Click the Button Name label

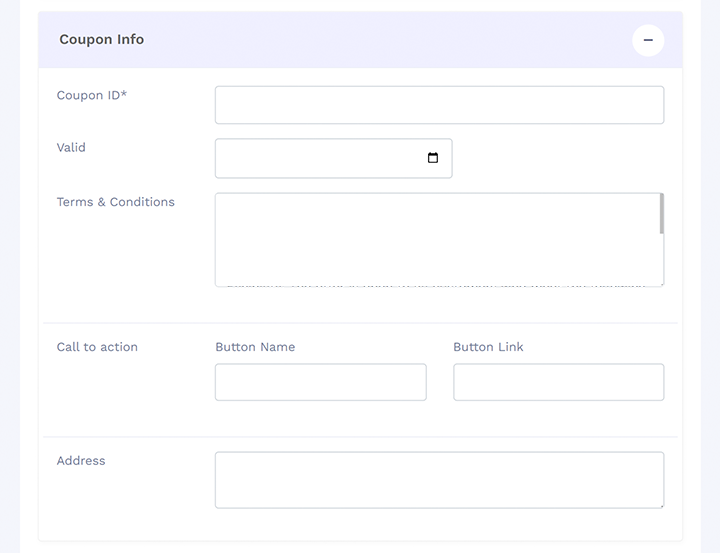255,347
